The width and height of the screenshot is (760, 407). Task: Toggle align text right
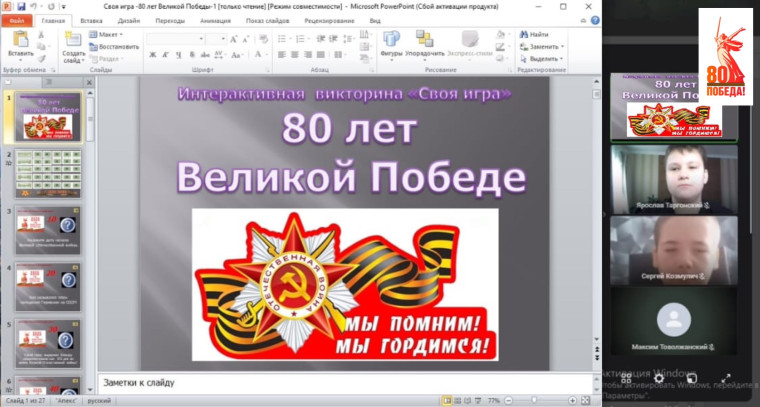click(x=307, y=55)
